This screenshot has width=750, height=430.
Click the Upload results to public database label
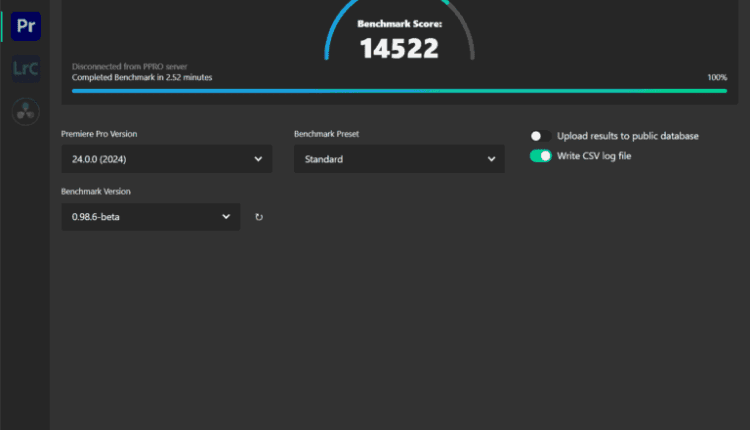pyautogui.click(x=627, y=136)
